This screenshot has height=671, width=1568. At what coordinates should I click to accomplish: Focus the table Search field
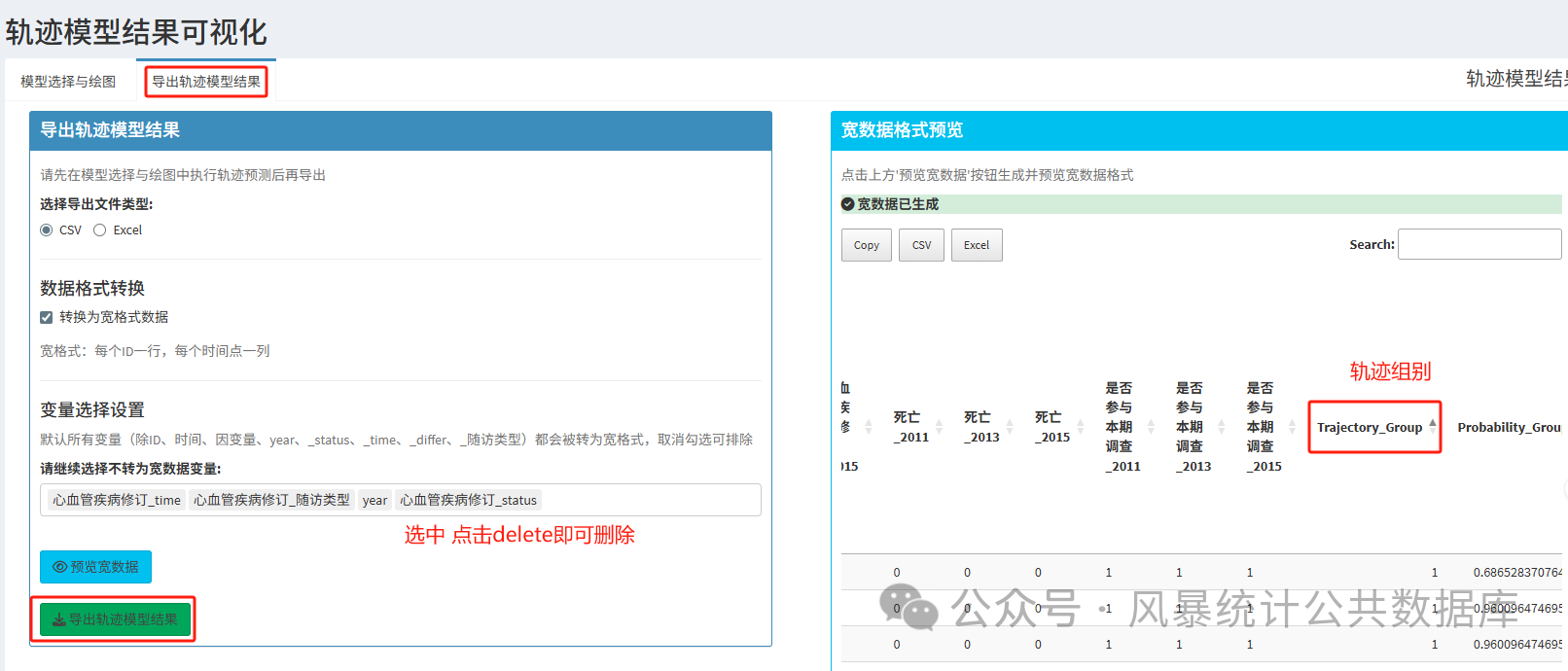tap(1479, 244)
